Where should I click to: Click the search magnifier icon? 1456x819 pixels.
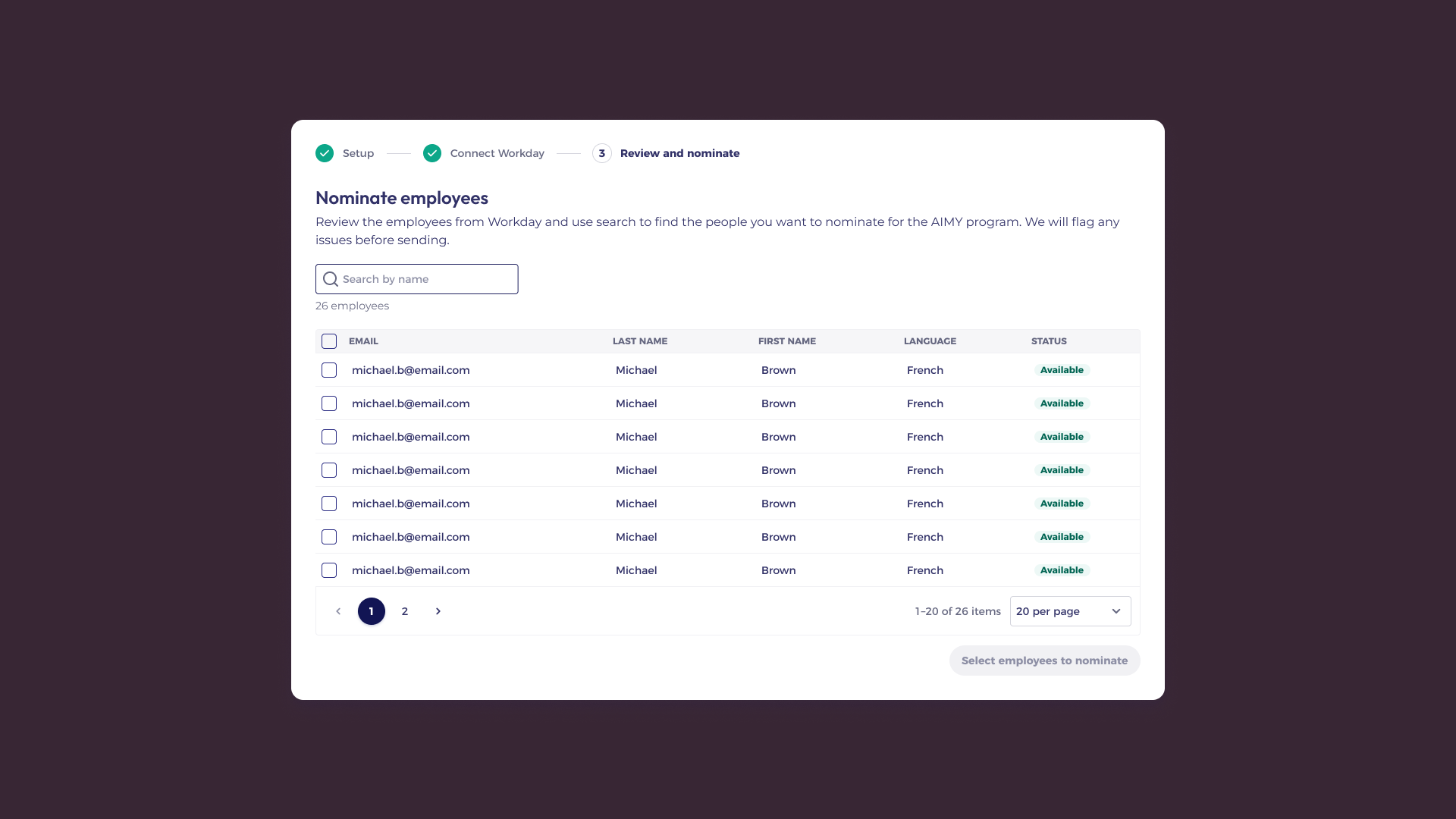pyautogui.click(x=331, y=279)
